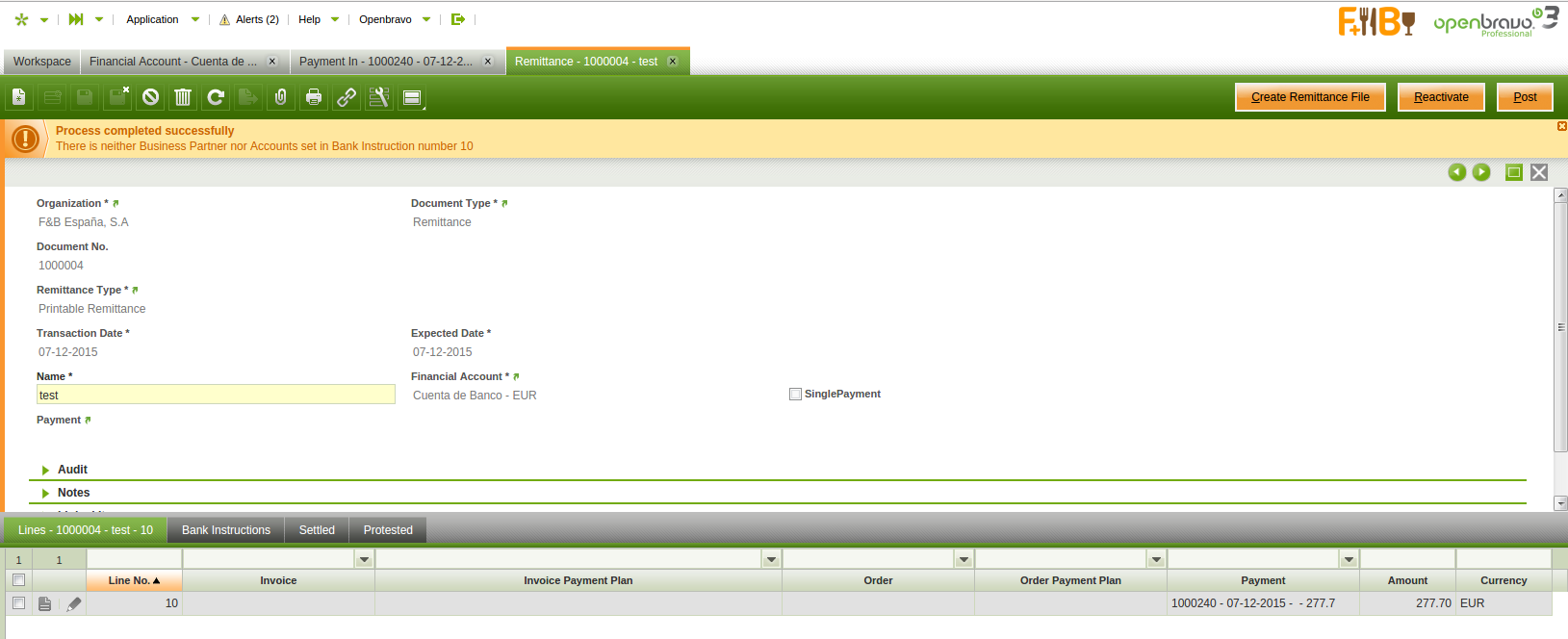
Task: Click into the Name text field
Action: click(216, 395)
